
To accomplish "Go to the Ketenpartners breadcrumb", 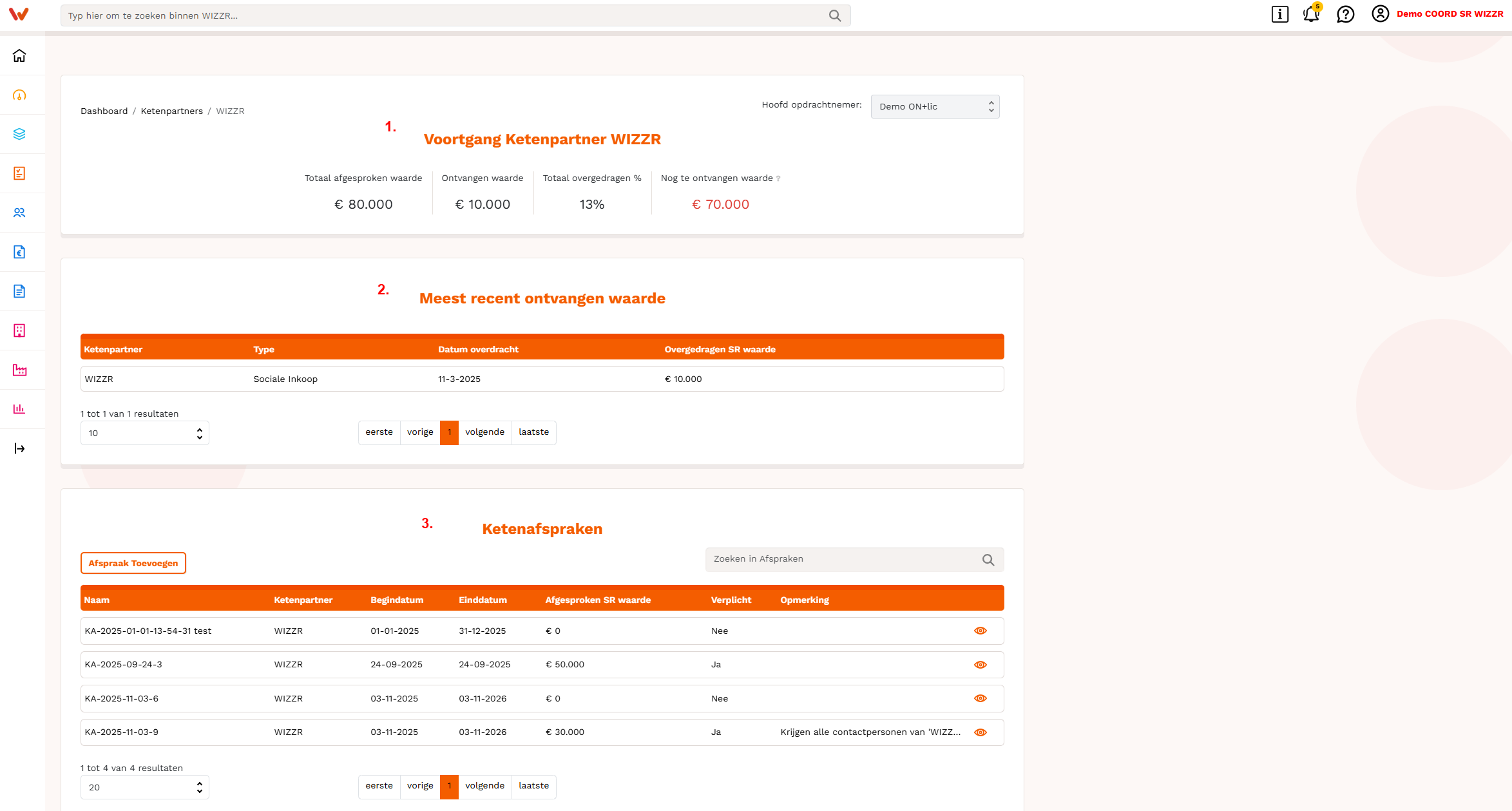I will [171, 111].
